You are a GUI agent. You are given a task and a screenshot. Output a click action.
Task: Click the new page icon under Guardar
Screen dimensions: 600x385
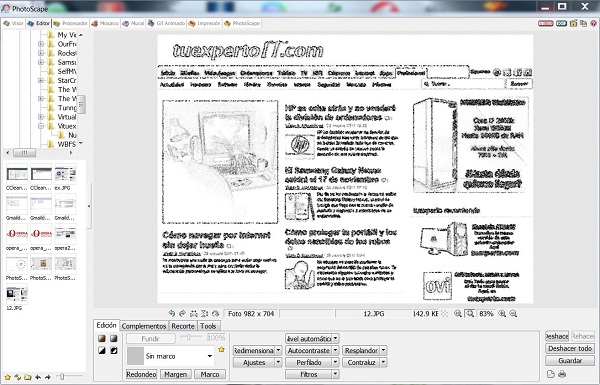point(551,374)
